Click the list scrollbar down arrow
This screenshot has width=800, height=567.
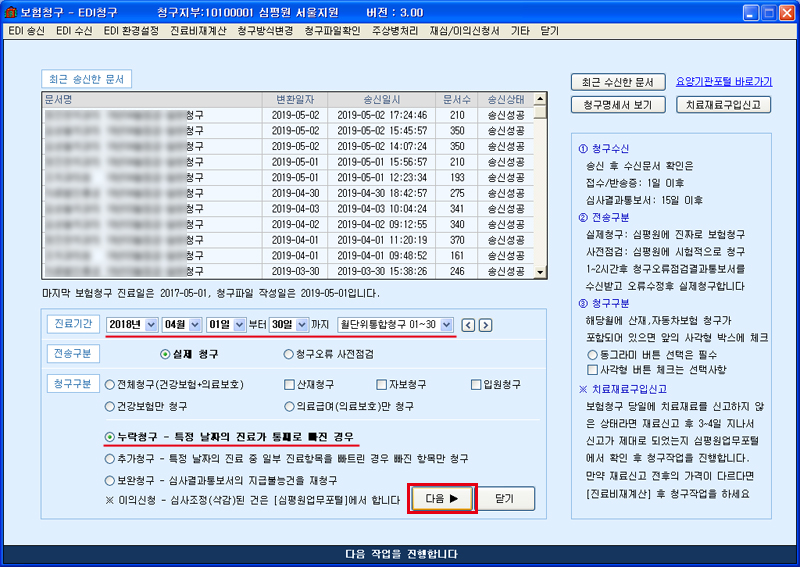point(540,272)
